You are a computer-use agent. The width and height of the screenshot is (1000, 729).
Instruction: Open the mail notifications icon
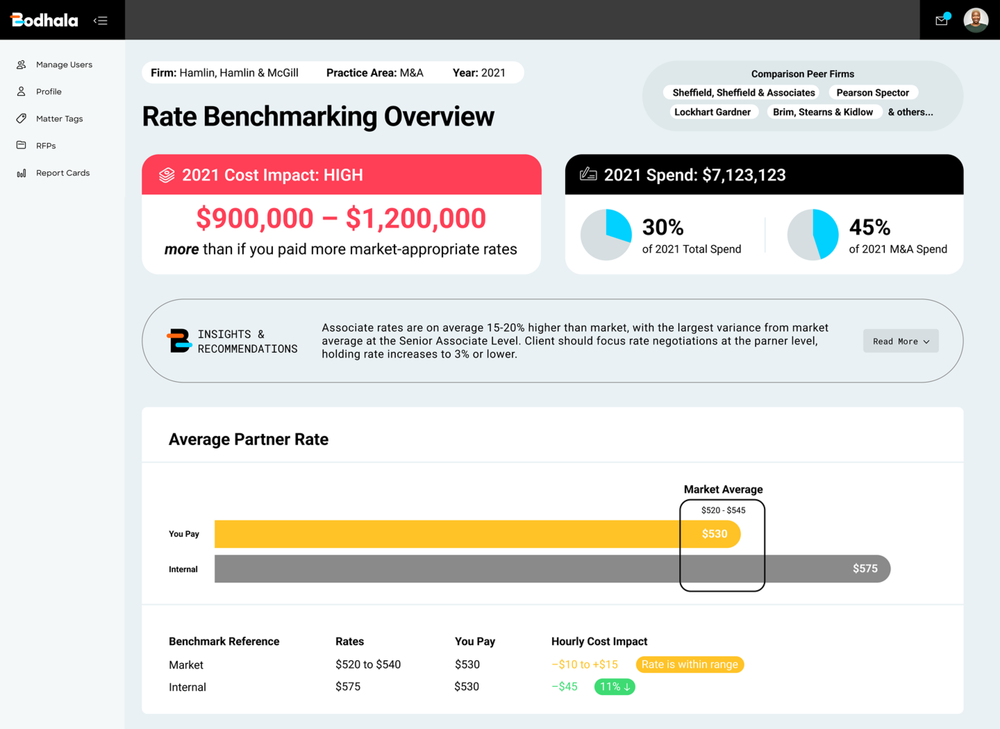pyautogui.click(x=942, y=20)
